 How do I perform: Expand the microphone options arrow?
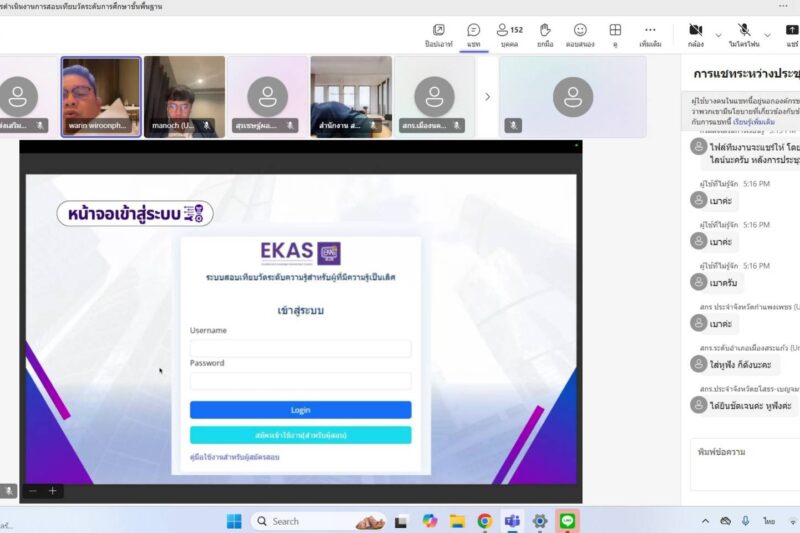[x=767, y=35]
